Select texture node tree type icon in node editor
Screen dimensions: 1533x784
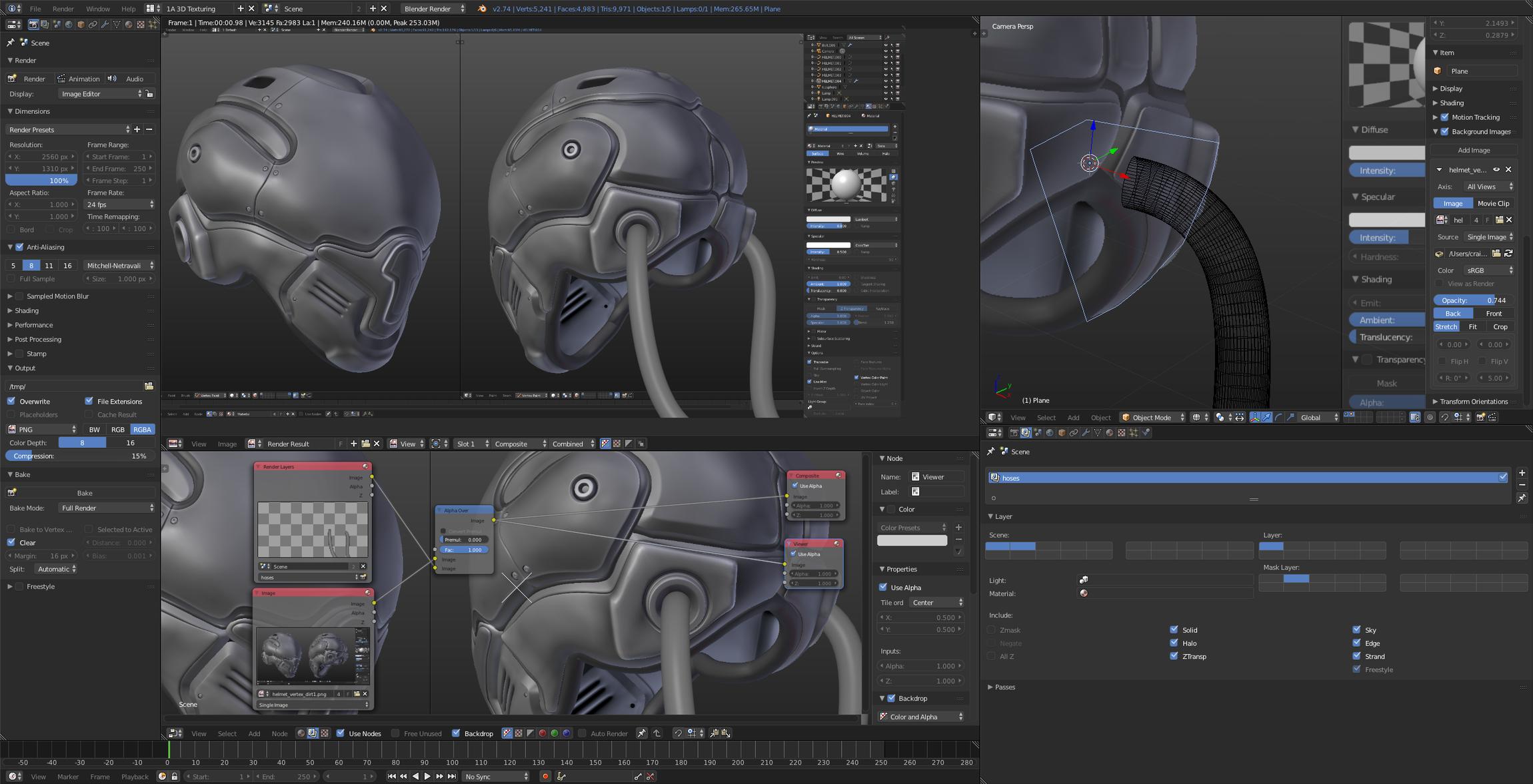tap(325, 733)
